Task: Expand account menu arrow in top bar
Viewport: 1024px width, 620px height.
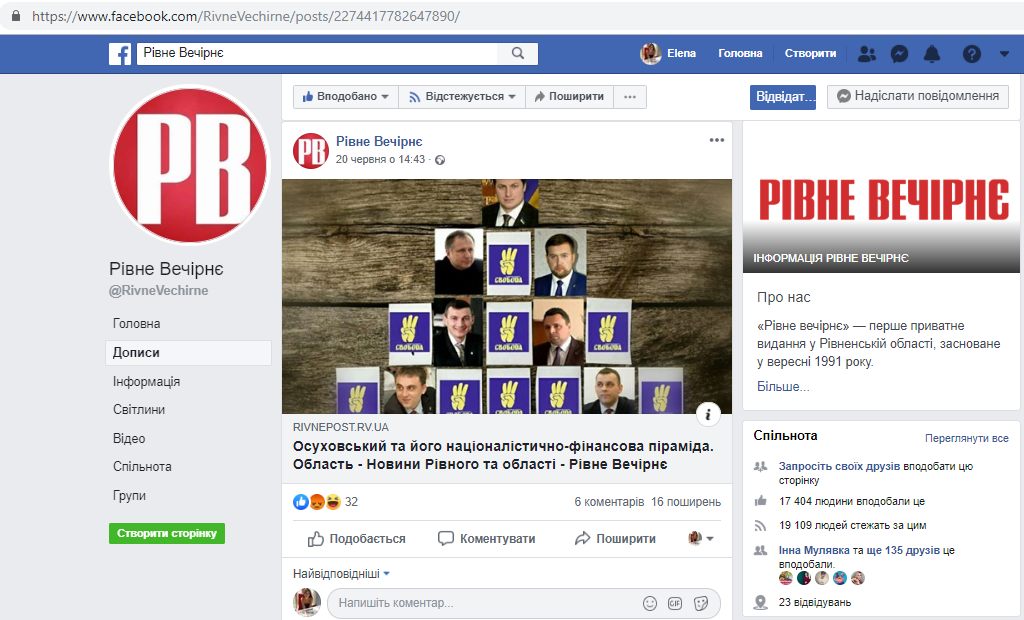Action: click(1004, 54)
